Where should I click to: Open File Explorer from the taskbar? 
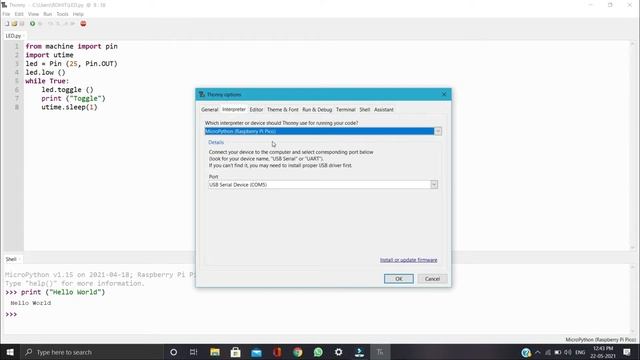tap(215, 352)
